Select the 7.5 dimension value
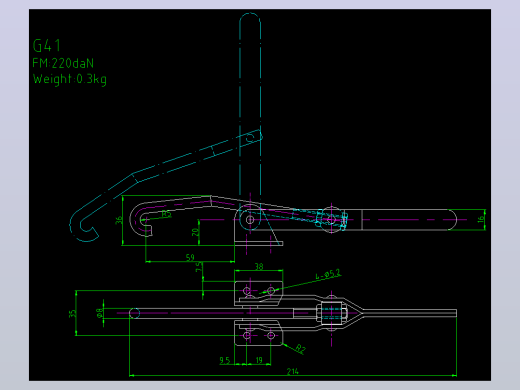The width and height of the screenshot is (520, 390). 199,267
